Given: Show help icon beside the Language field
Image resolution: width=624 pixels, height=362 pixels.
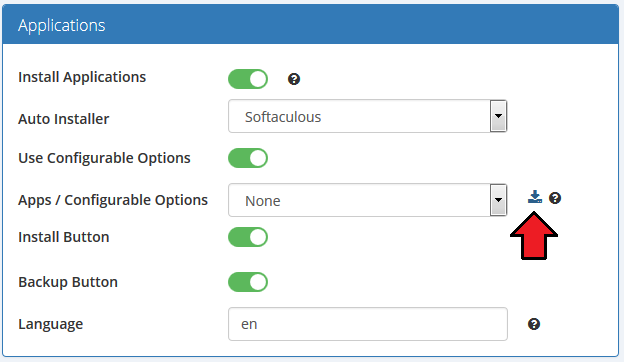Looking at the screenshot, I should [534, 324].
